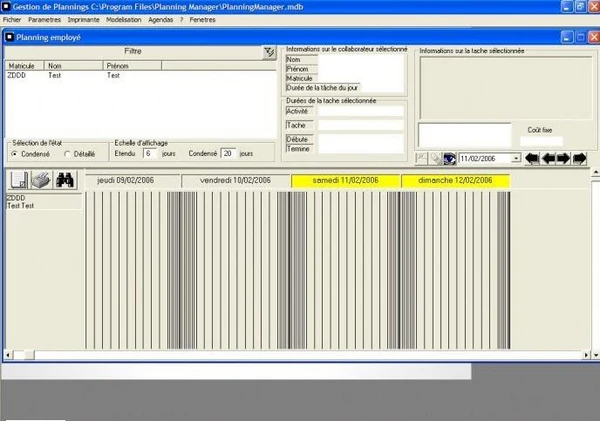600x421 pixels.
Task: Jump back with the first left arrow button
Action: coord(532,158)
